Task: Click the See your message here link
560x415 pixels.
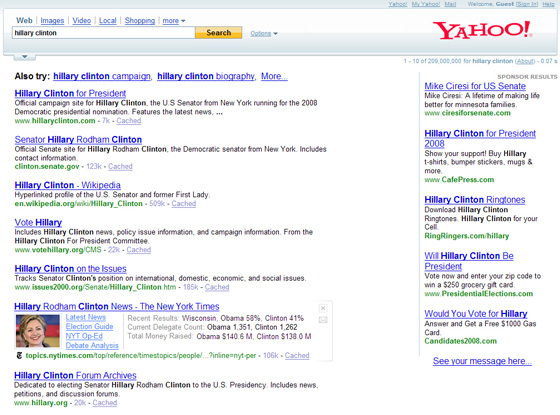Action: coord(482,361)
